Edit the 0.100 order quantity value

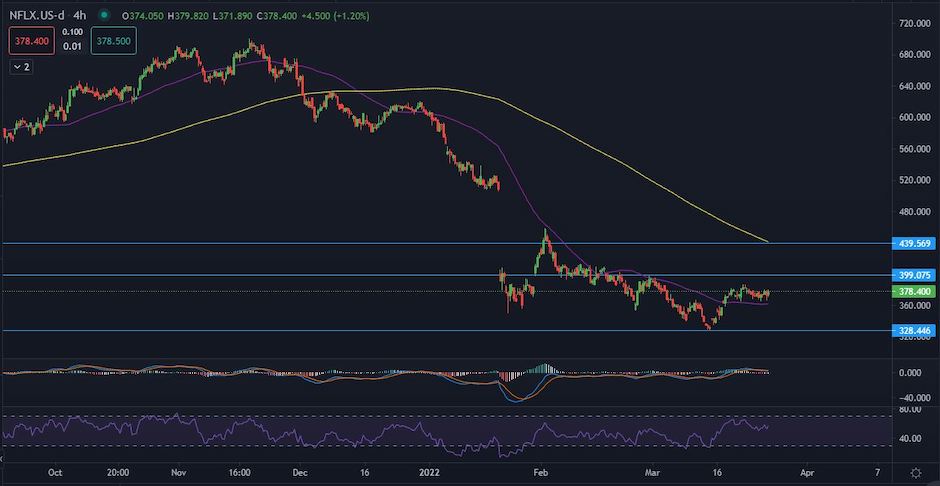[71, 34]
